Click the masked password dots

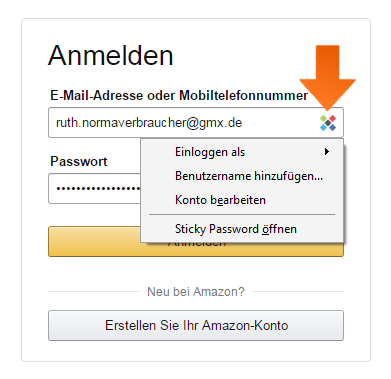98,189
